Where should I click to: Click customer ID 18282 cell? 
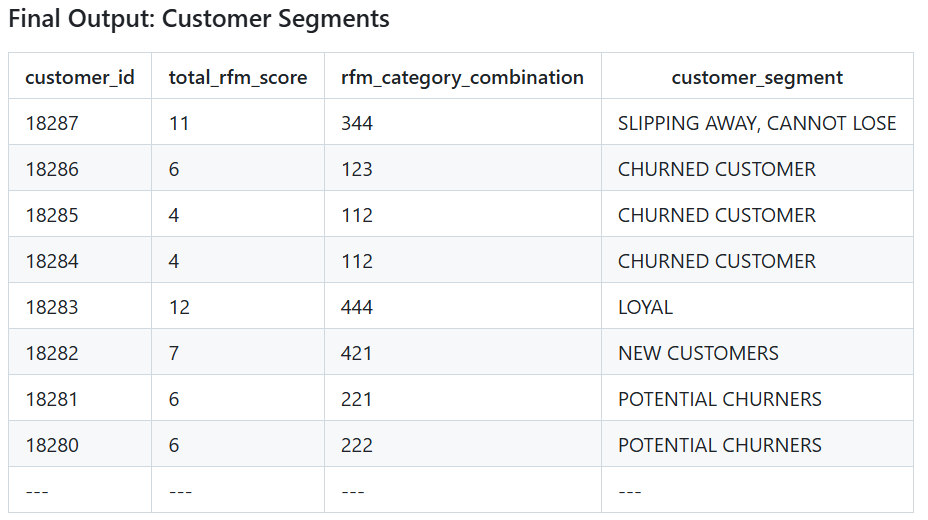[x=52, y=353]
